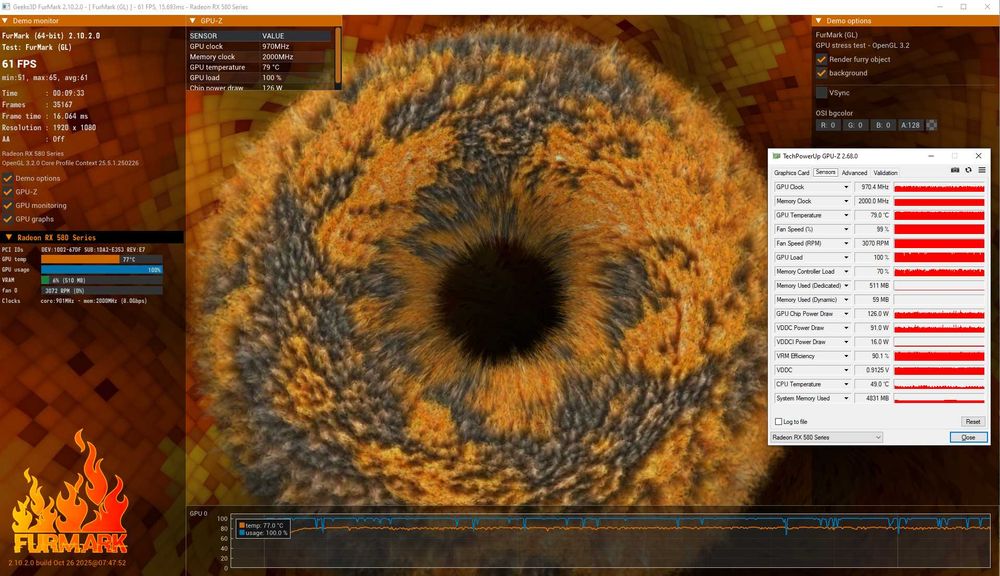Click the GPU Clock history graph
This screenshot has width=1000, height=576.
pos(939,187)
